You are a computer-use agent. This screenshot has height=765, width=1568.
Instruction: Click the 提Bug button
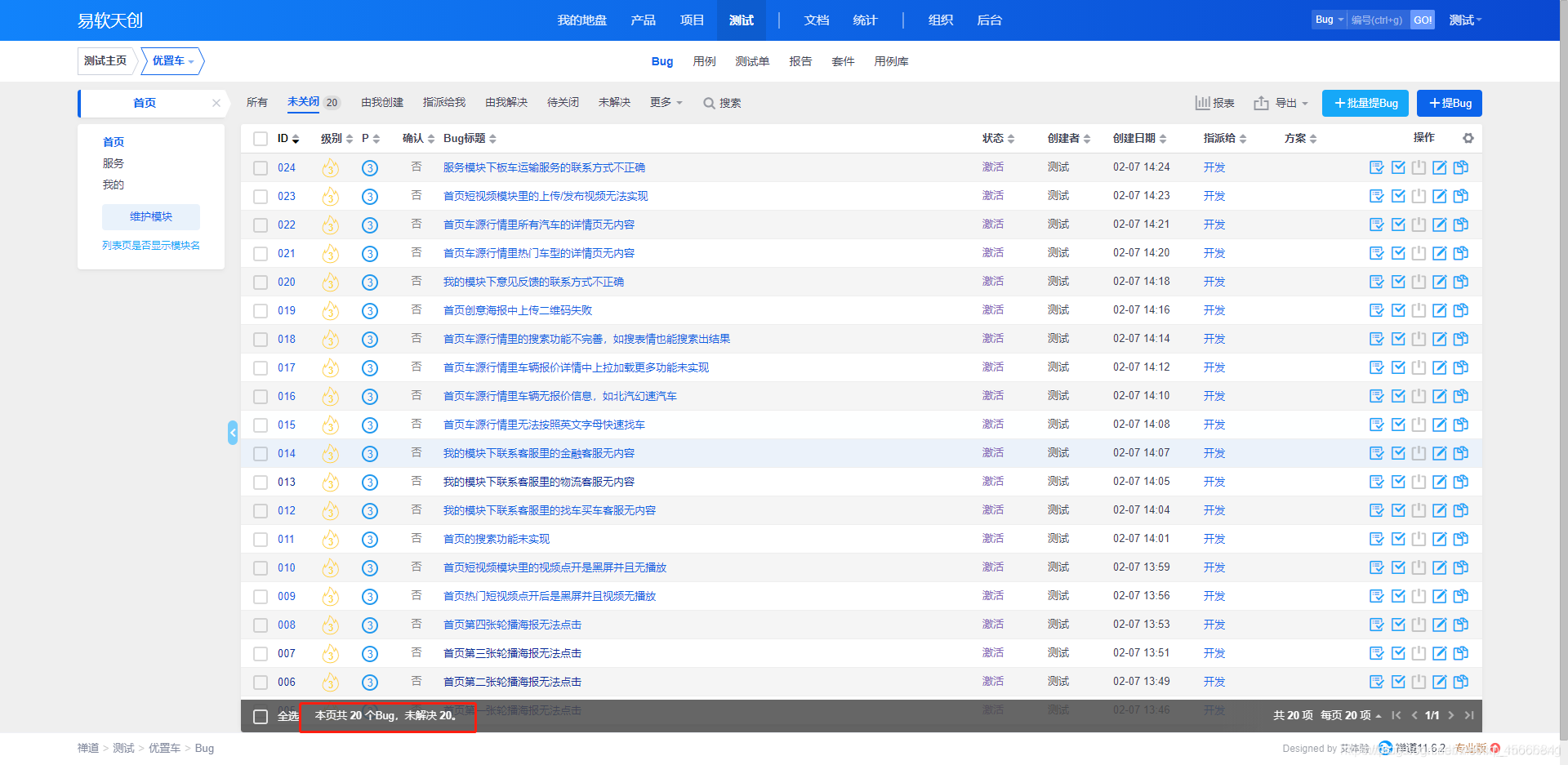(1450, 103)
